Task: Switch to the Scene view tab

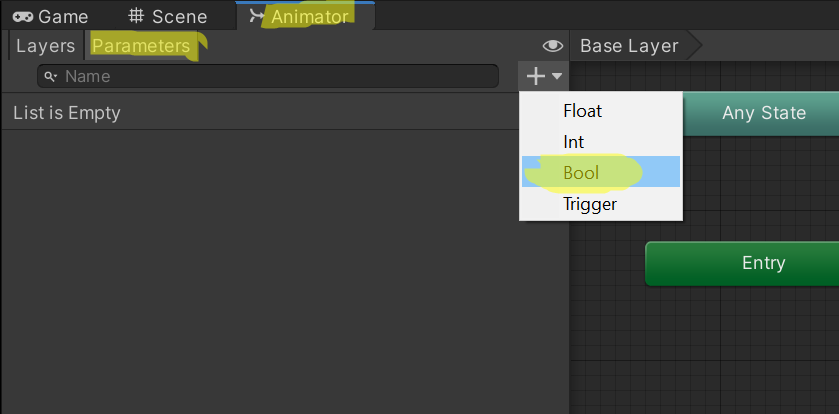Action: (168, 17)
